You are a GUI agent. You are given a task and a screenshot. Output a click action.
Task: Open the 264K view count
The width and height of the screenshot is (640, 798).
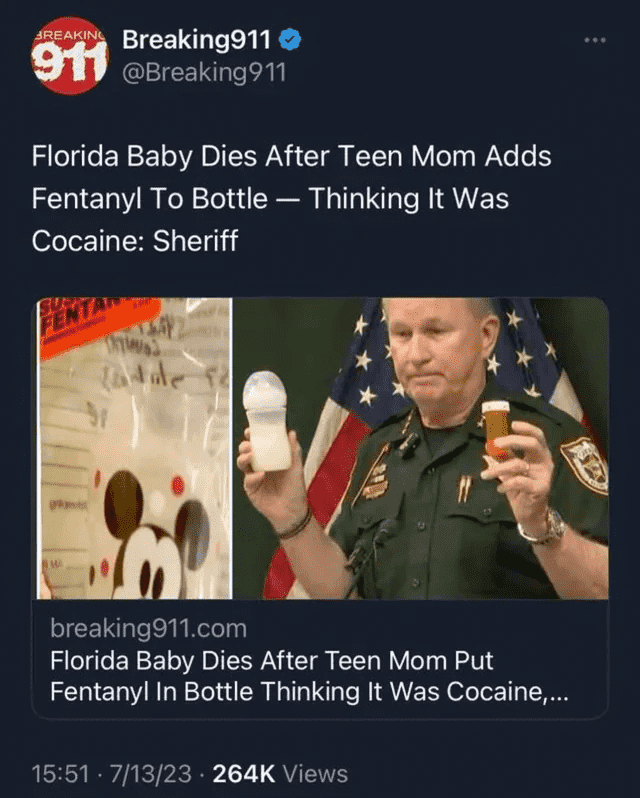pyautogui.click(x=243, y=774)
